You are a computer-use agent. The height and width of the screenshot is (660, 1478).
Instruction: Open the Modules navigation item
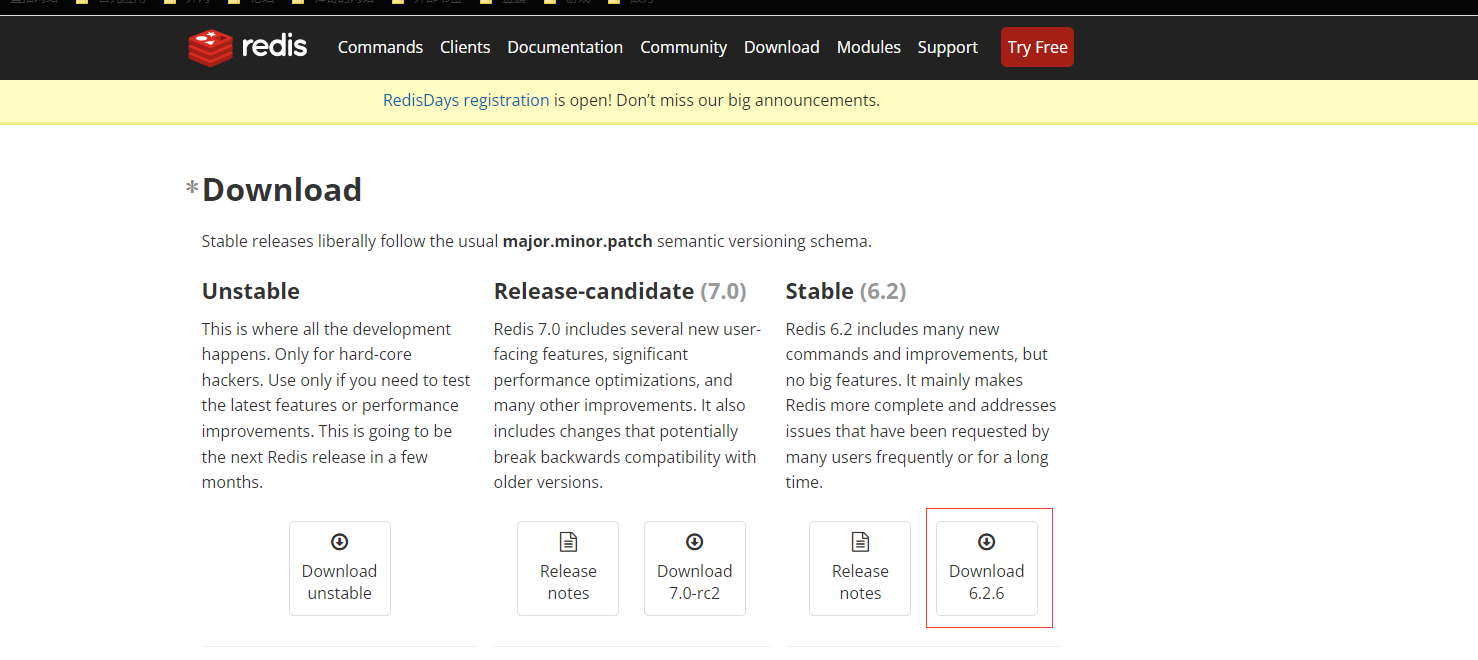click(868, 47)
